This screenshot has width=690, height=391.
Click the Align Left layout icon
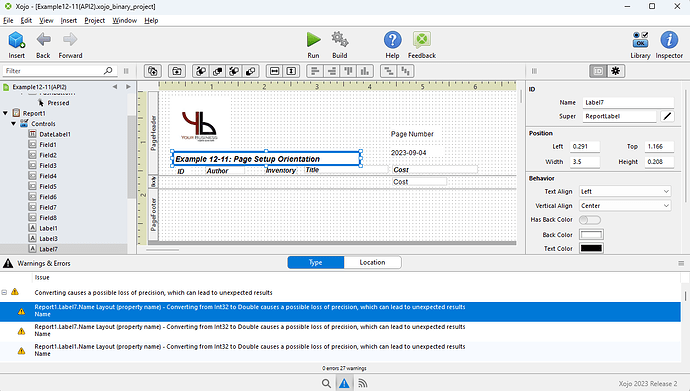coord(315,71)
